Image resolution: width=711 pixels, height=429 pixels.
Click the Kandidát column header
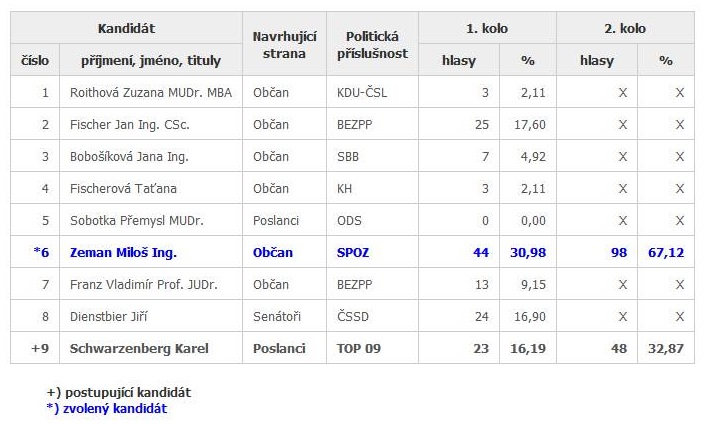point(126,29)
